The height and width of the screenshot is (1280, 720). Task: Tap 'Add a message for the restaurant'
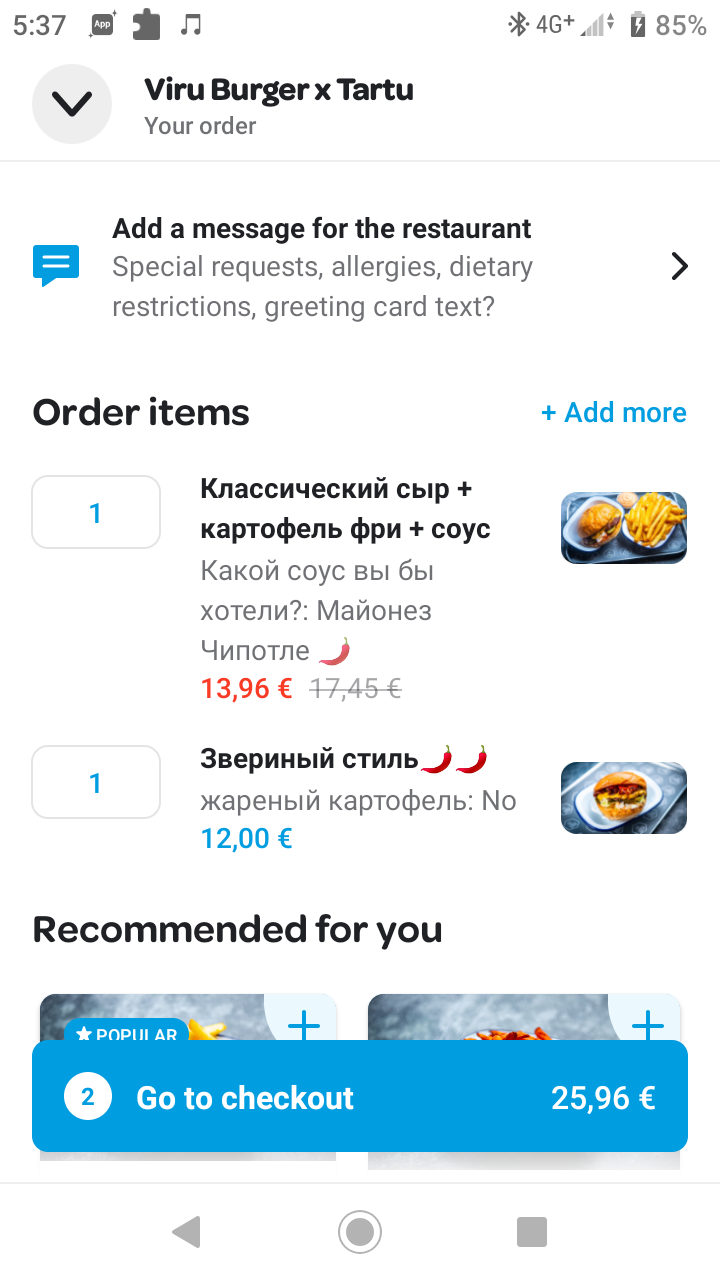point(321,229)
